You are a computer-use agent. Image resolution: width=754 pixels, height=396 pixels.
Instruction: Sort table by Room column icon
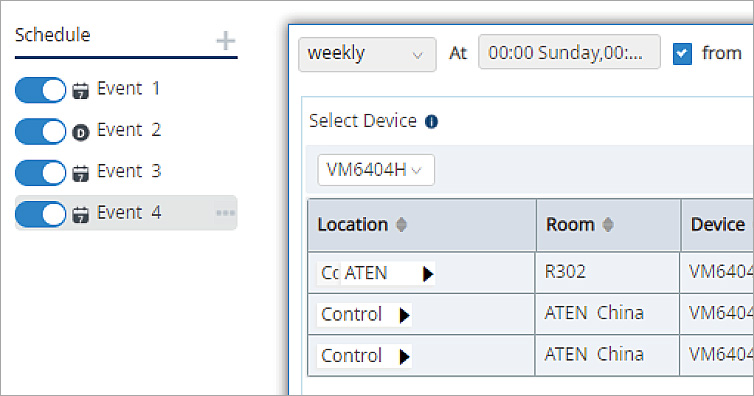(608, 224)
